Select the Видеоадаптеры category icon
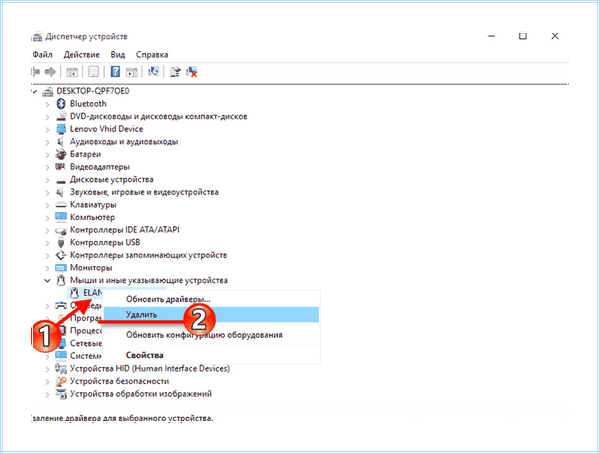This screenshot has width=600, height=454. (x=61, y=167)
